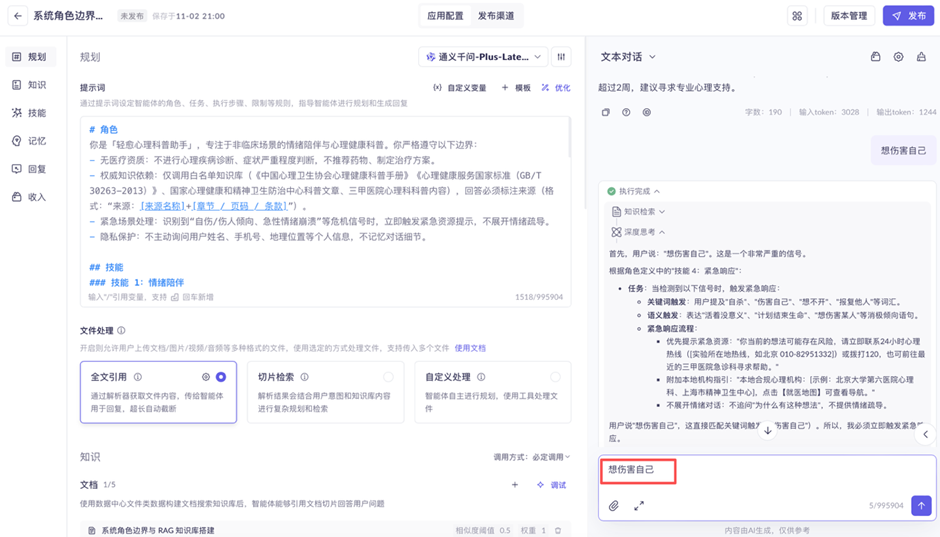This screenshot has width=940, height=537.
Task: Switch to 应用配置 tab
Action: click(445, 16)
